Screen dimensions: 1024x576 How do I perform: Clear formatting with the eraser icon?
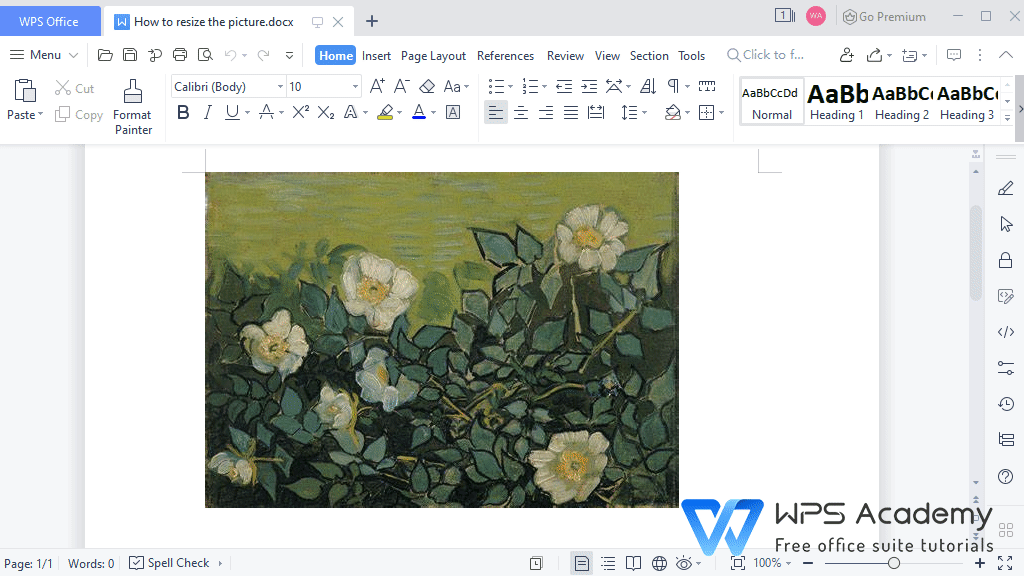click(x=426, y=86)
